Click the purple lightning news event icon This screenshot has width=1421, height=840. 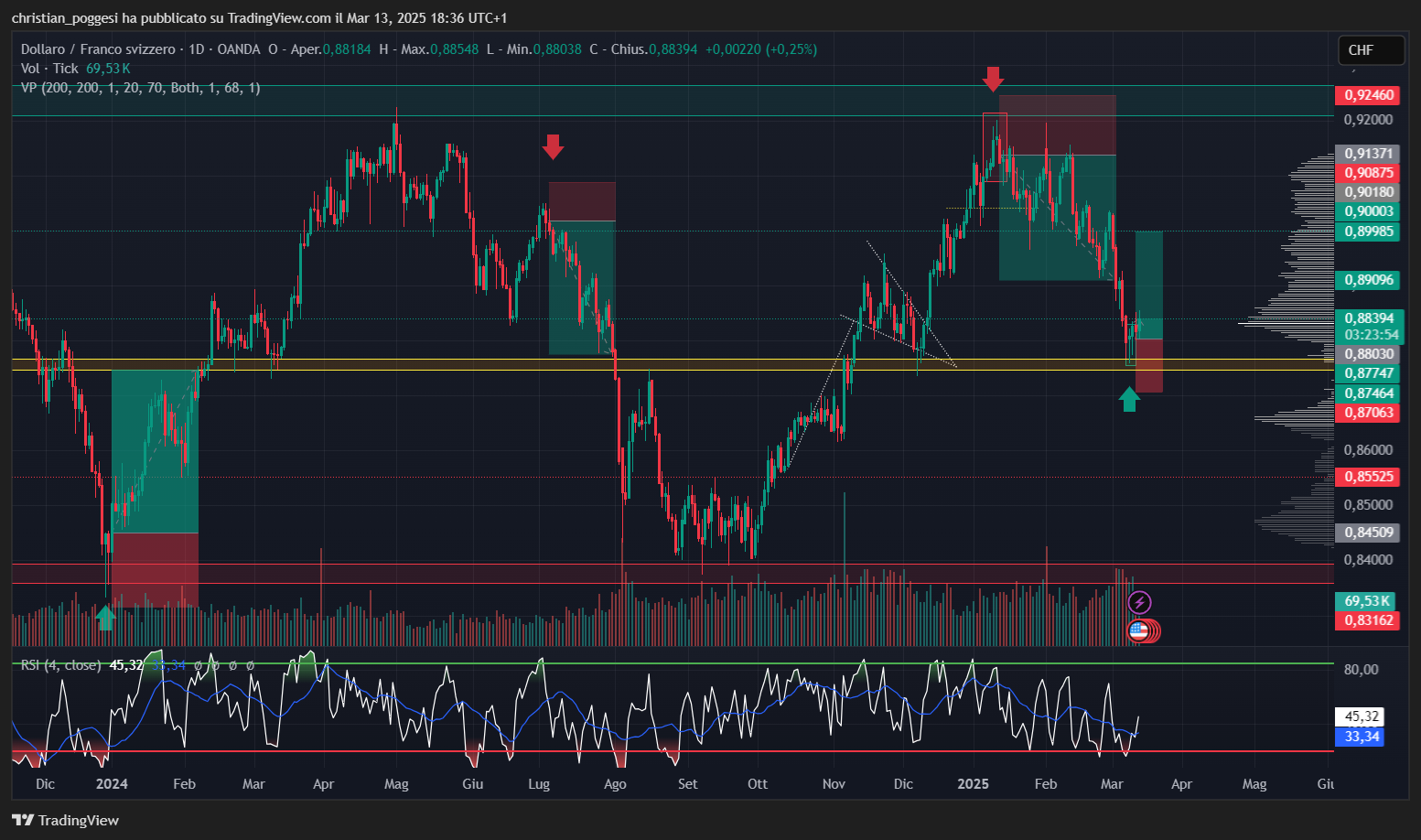pos(1139,602)
